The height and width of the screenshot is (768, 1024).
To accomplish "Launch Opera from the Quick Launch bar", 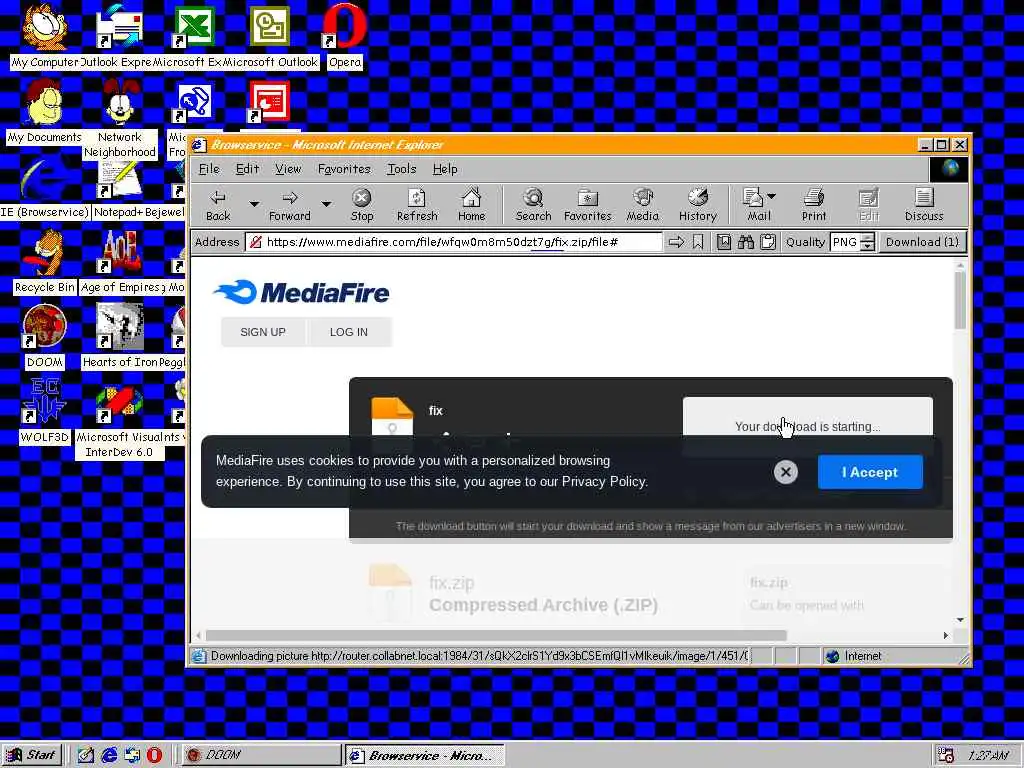I will click(x=154, y=755).
